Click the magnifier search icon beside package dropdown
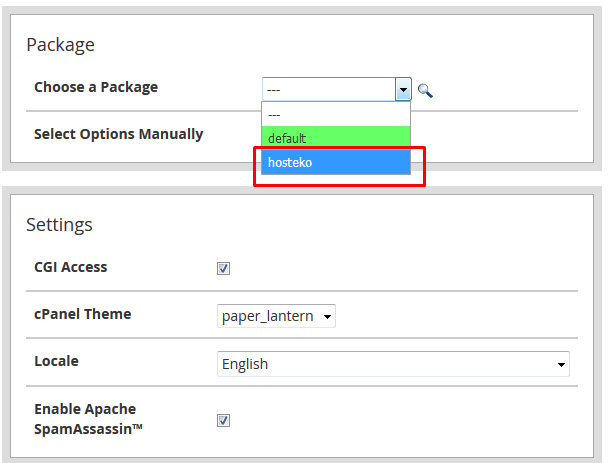The width and height of the screenshot is (610, 463). (425, 91)
